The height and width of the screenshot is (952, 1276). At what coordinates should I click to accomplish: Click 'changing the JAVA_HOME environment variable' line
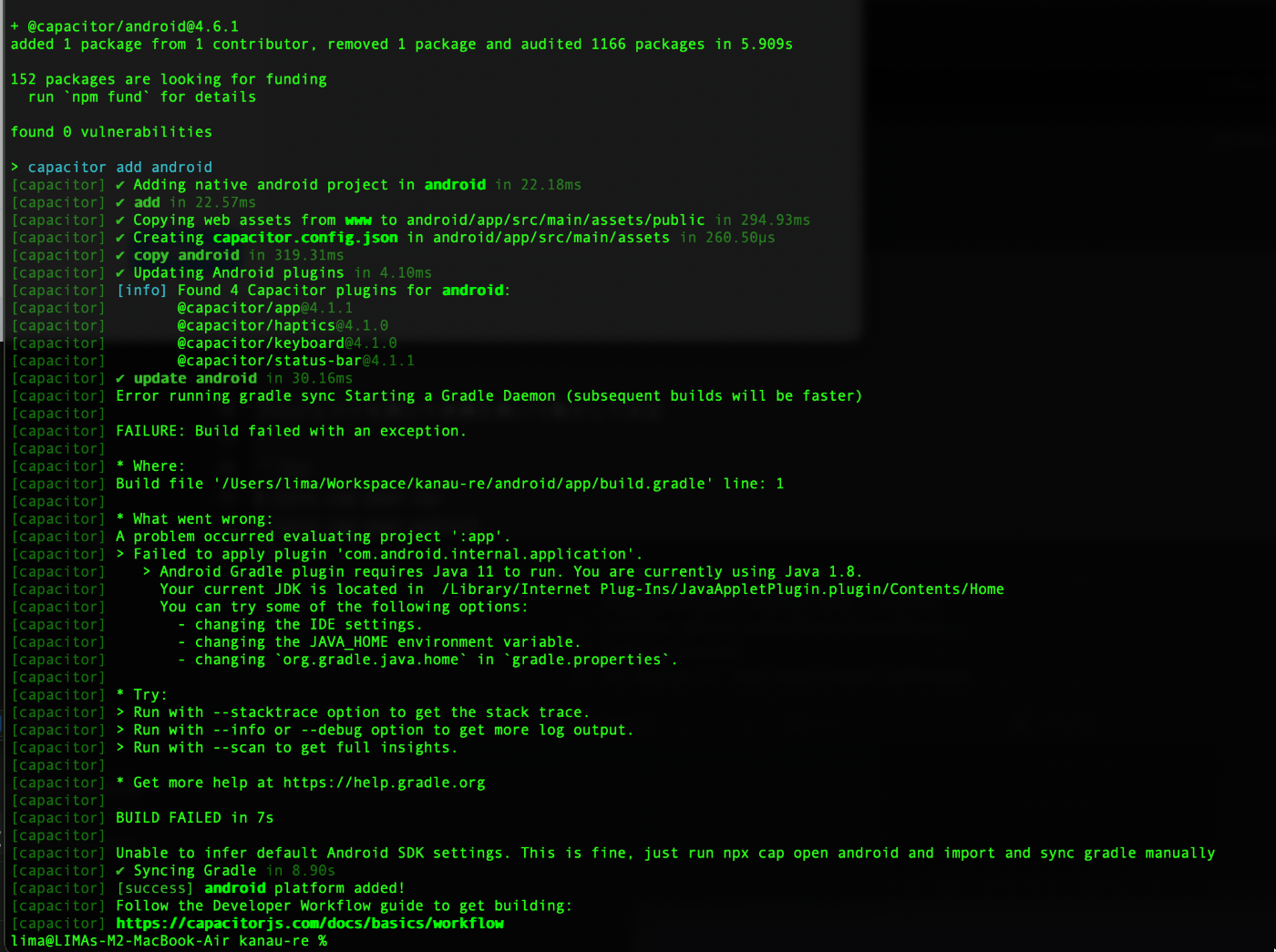pos(379,642)
